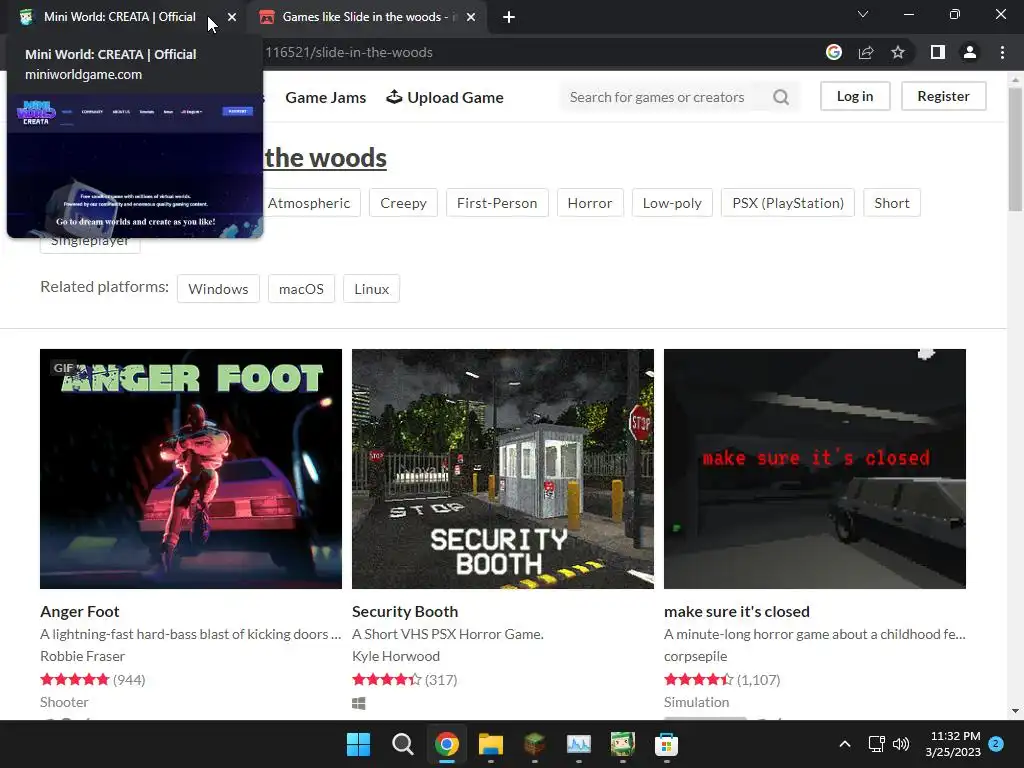This screenshot has width=1024, height=768.
Task: Click the Mini World tab preview thumbnail
Action: point(135,166)
